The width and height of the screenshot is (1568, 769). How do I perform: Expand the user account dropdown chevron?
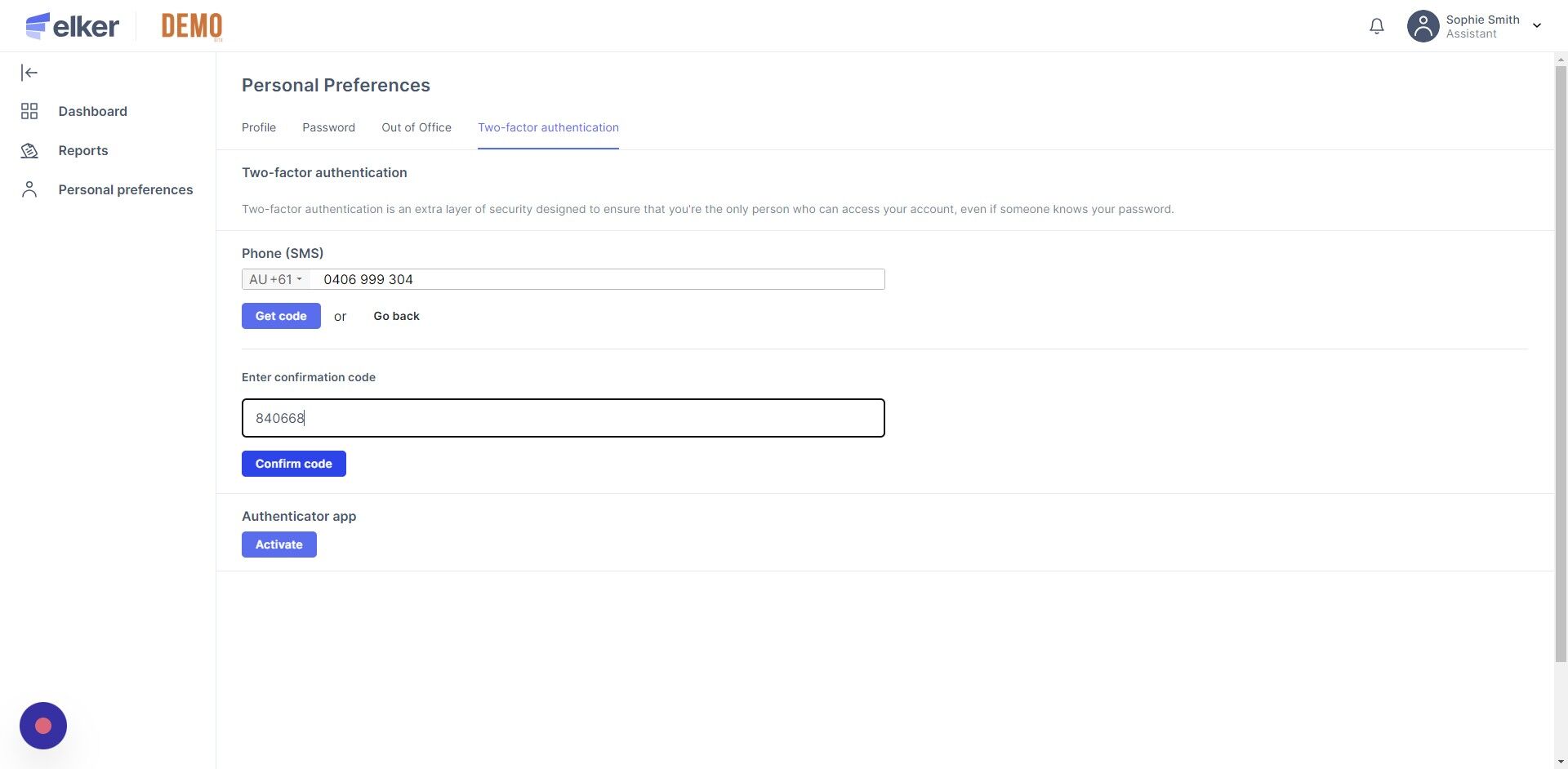[1537, 26]
